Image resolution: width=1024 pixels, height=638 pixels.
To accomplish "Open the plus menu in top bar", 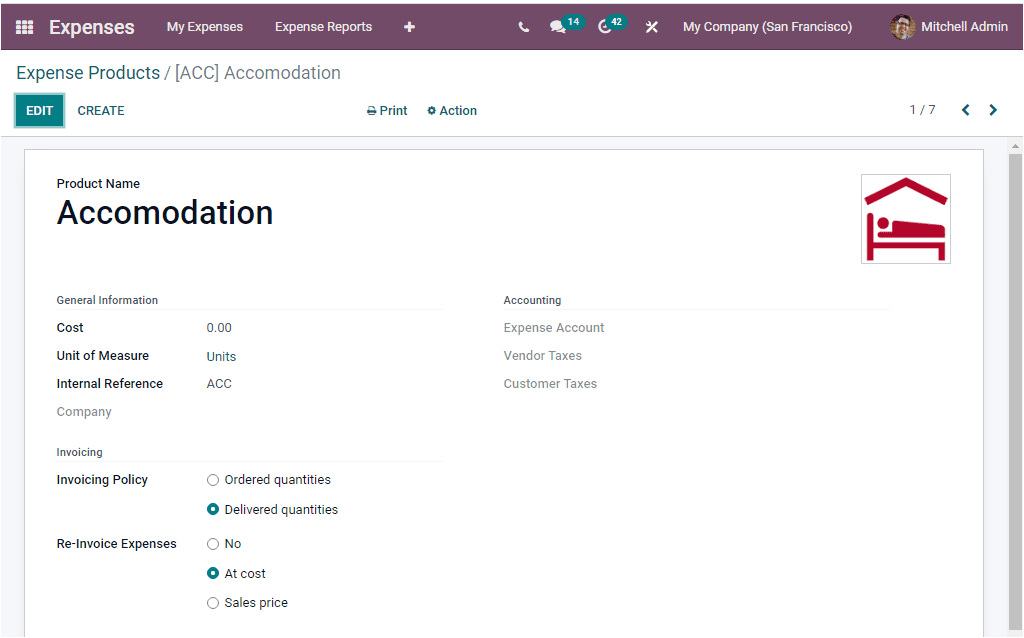I will [409, 26].
